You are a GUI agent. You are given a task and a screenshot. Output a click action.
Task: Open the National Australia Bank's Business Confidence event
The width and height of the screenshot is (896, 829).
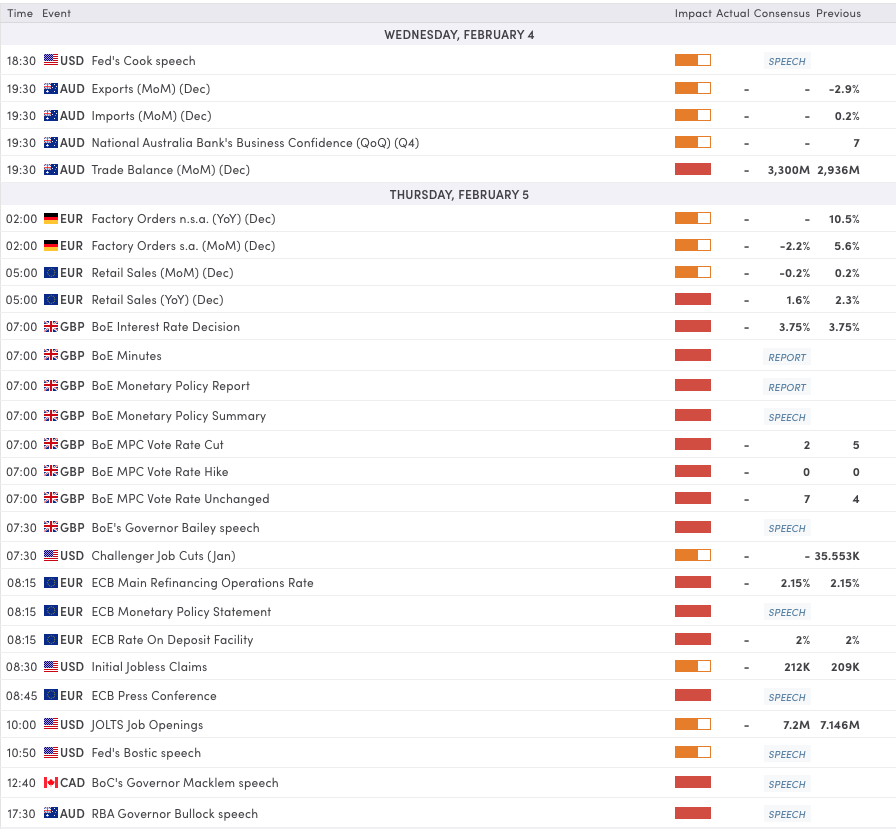point(255,143)
